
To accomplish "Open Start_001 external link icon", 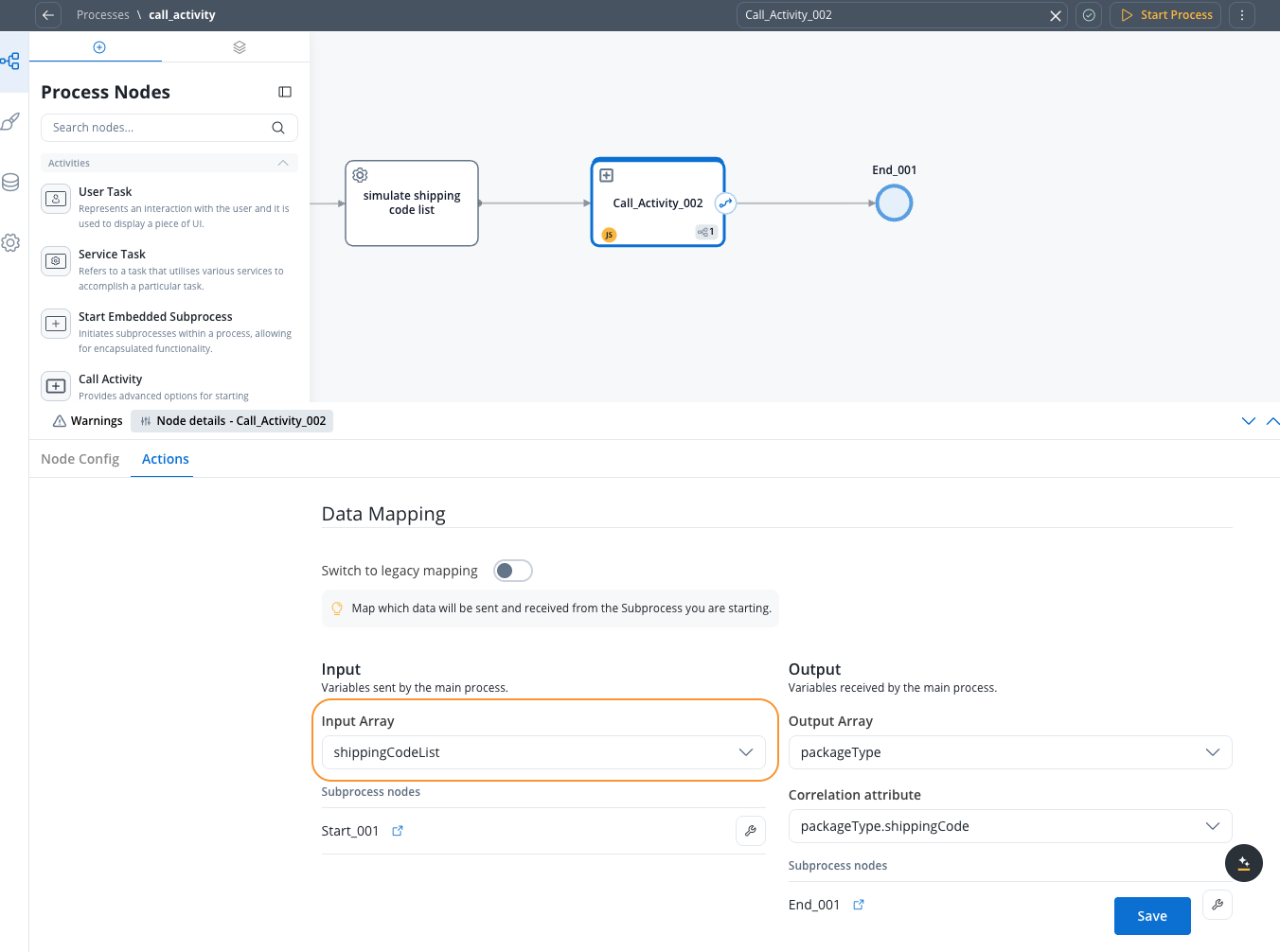I will (398, 831).
